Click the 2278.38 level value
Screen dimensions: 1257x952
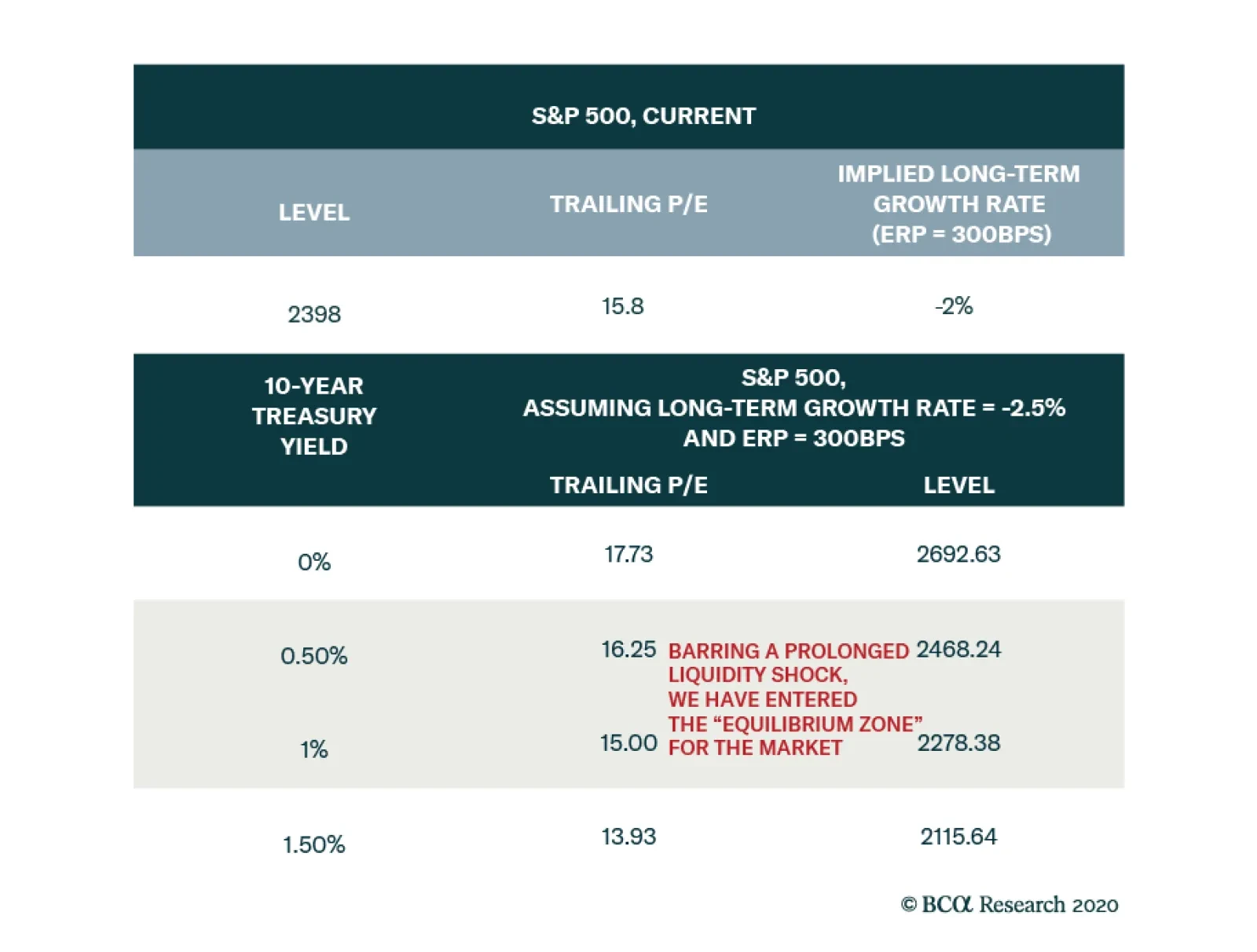958,743
